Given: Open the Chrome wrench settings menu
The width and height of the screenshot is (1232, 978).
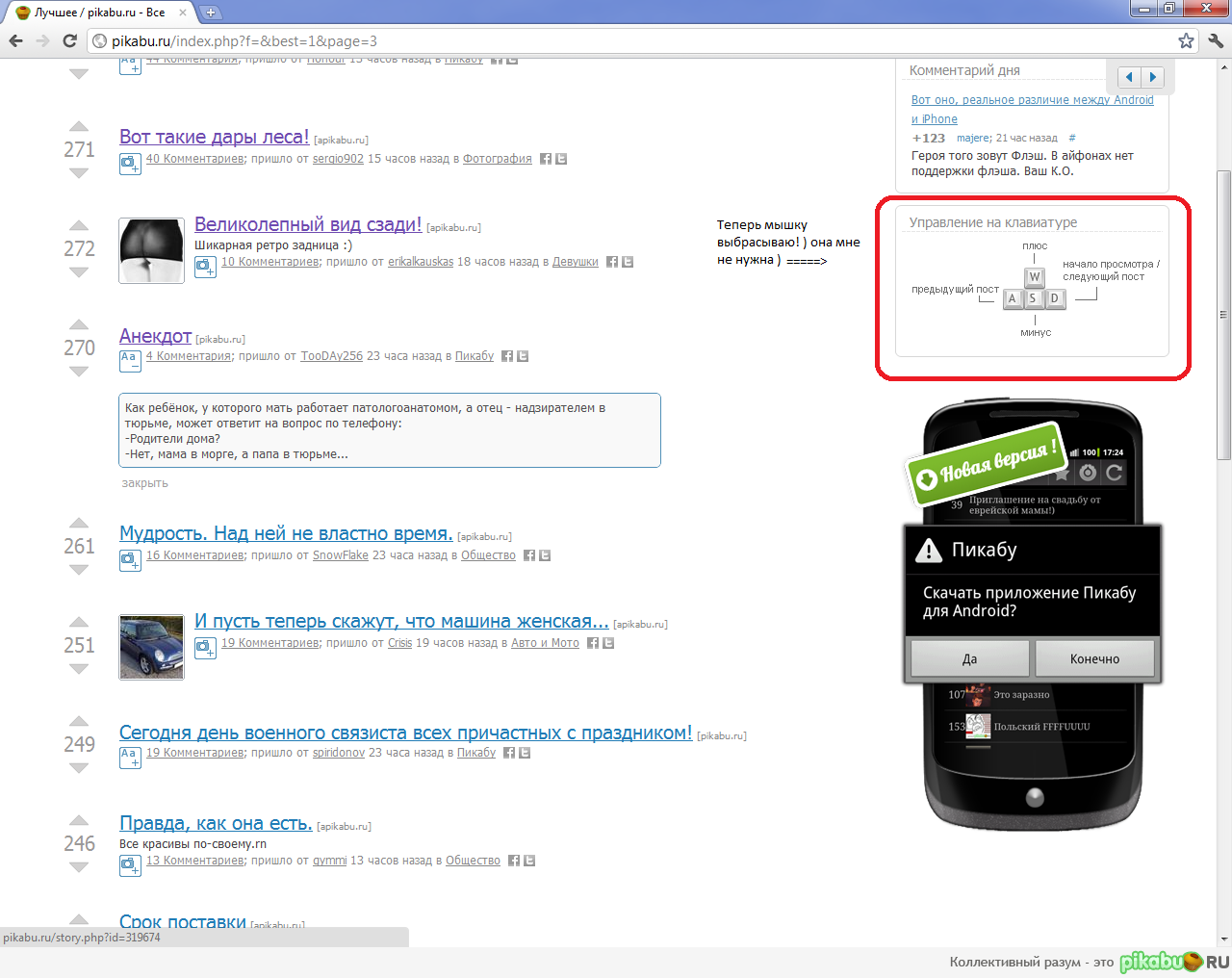Looking at the screenshot, I should pyautogui.click(x=1215, y=40).
